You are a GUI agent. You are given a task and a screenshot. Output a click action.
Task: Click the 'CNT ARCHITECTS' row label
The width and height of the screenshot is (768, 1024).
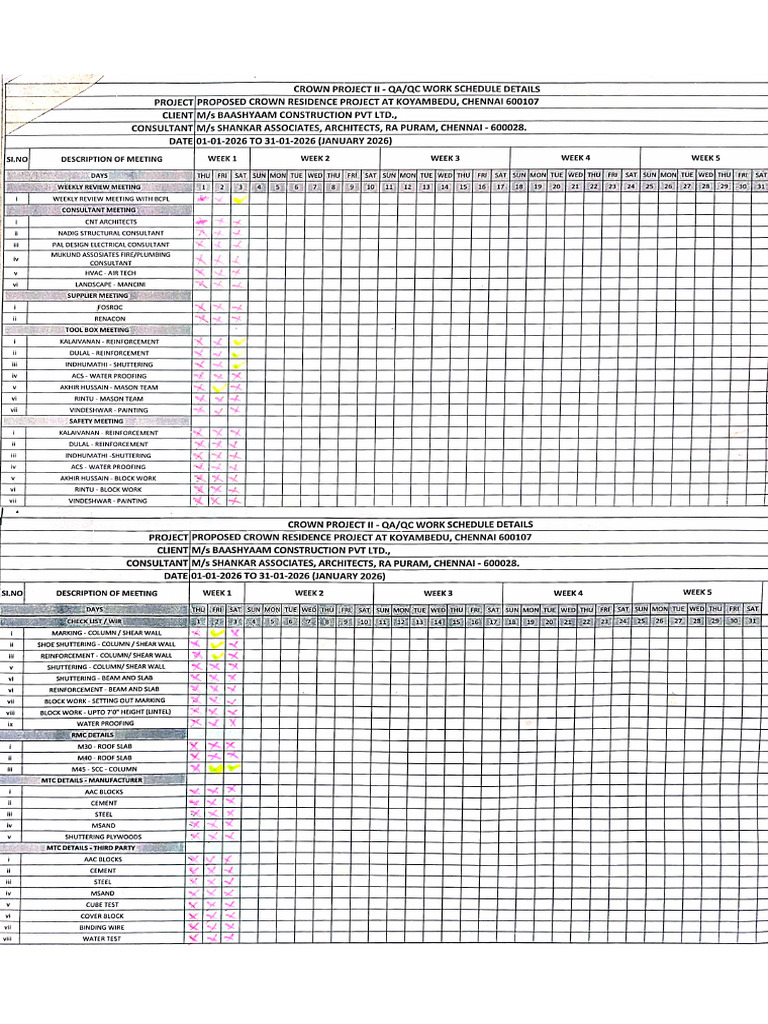coord(111,222)
